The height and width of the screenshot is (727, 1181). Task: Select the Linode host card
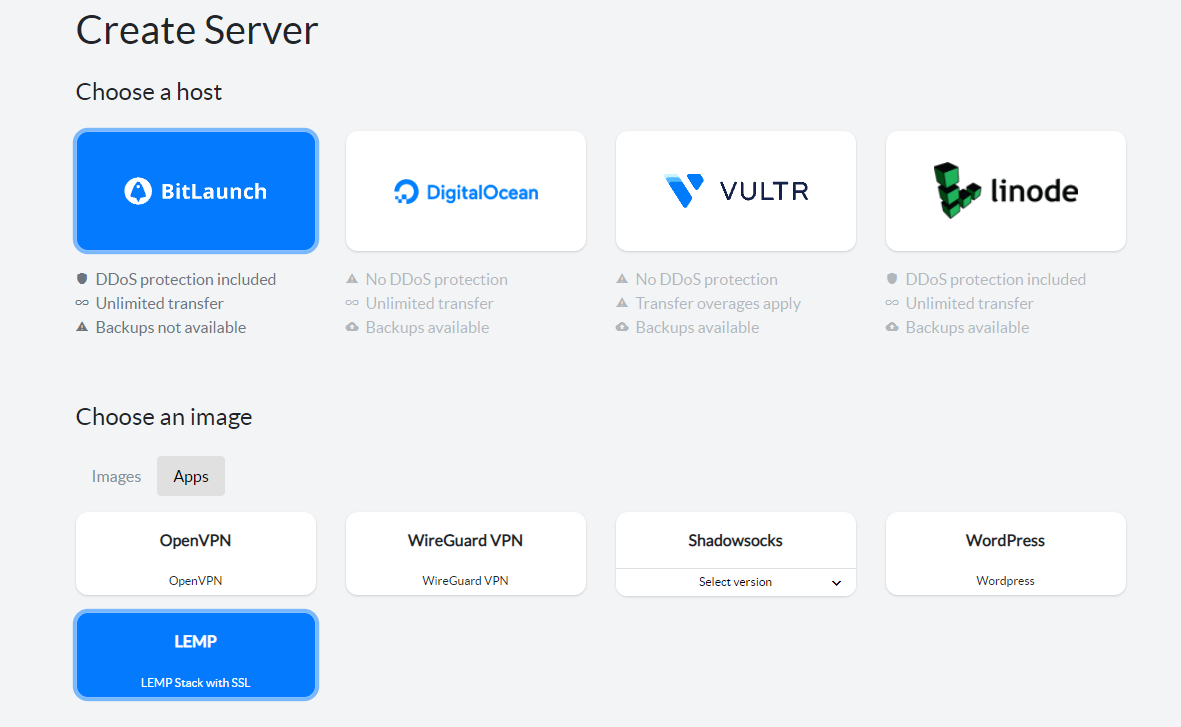point(1006,191)
